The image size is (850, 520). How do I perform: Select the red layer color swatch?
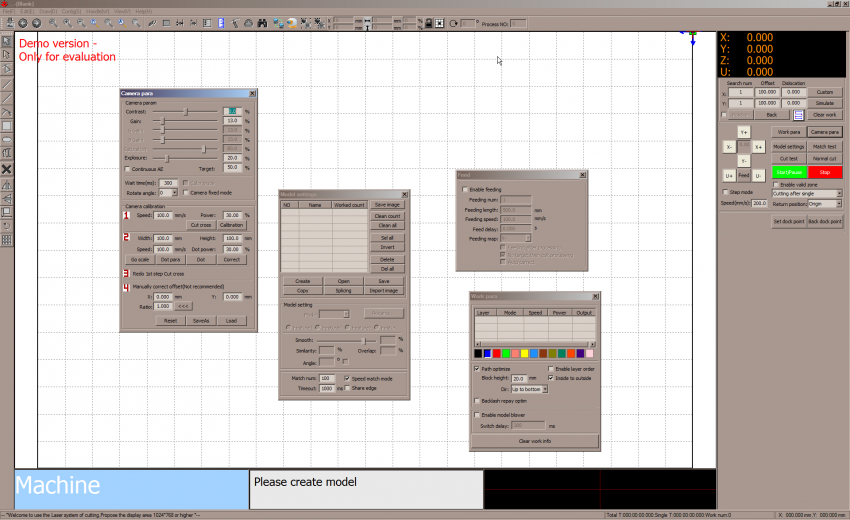(x=497, y=354)
